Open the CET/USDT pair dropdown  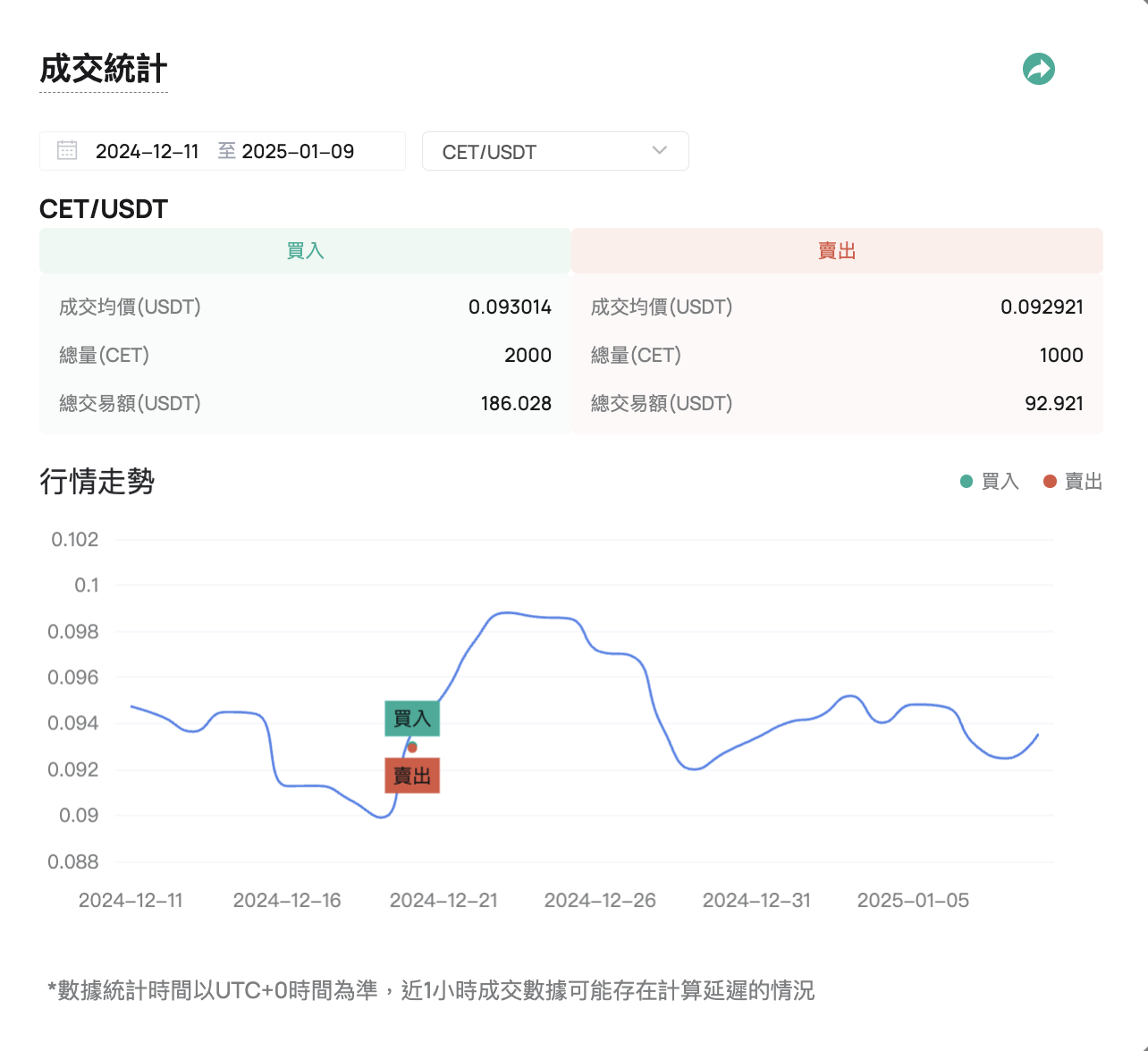pos(555,151)
